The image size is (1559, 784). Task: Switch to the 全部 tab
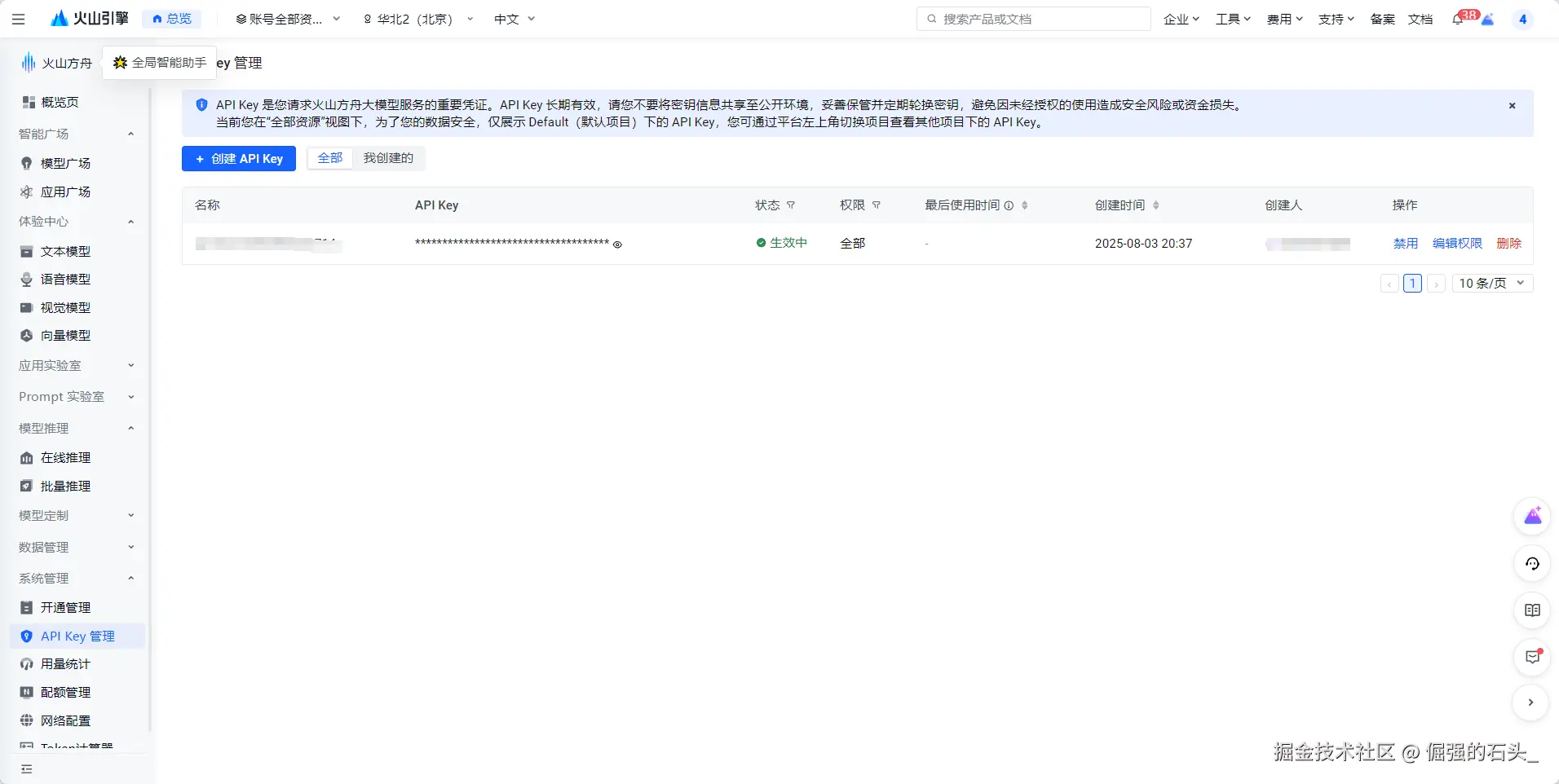(x=330, y=158)
